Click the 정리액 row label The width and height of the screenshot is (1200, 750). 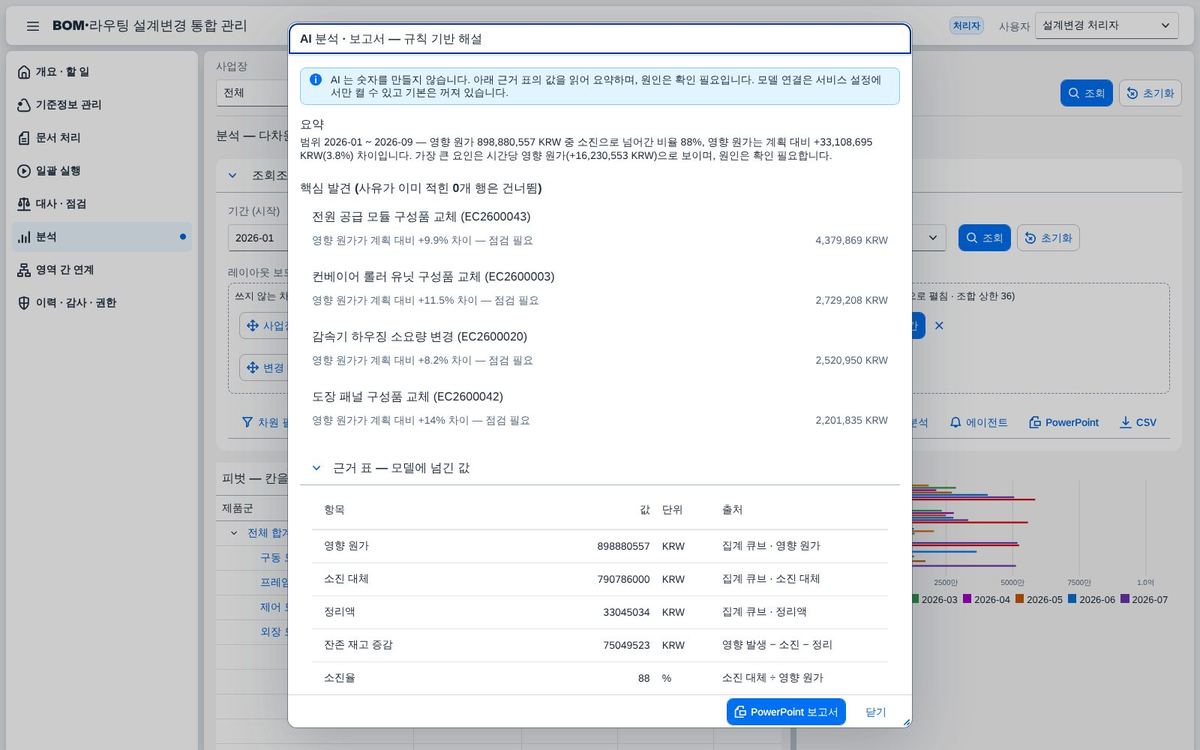[339, 612]
